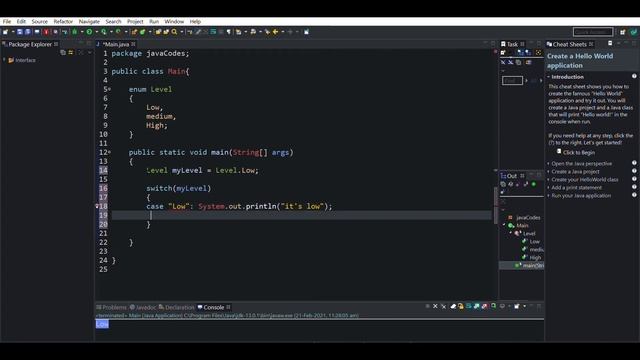640x360 pixels.
Task: Select Add a print statement step
Action: 576,187
